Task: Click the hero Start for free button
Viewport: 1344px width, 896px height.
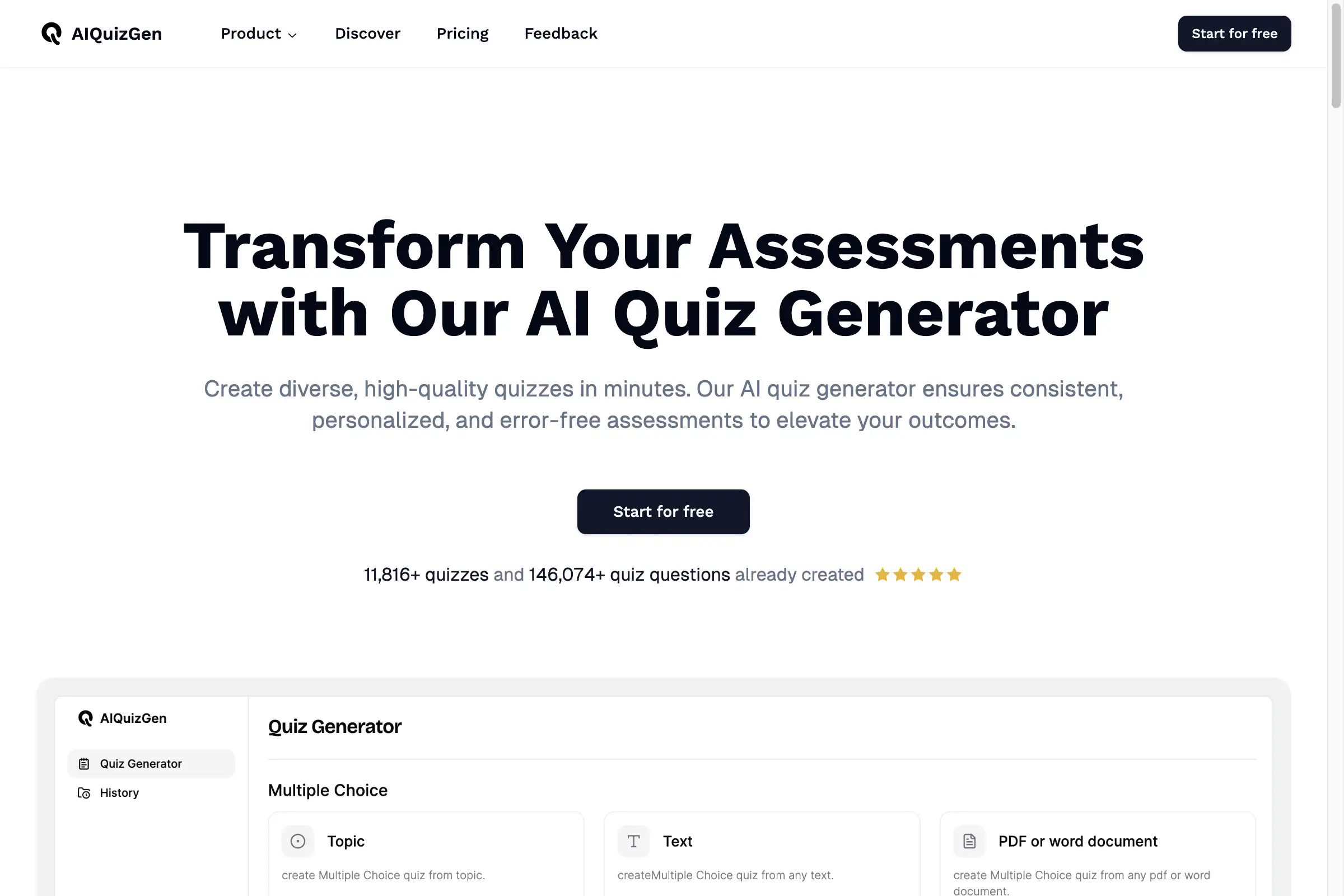Action: click(x=663, y=511)
